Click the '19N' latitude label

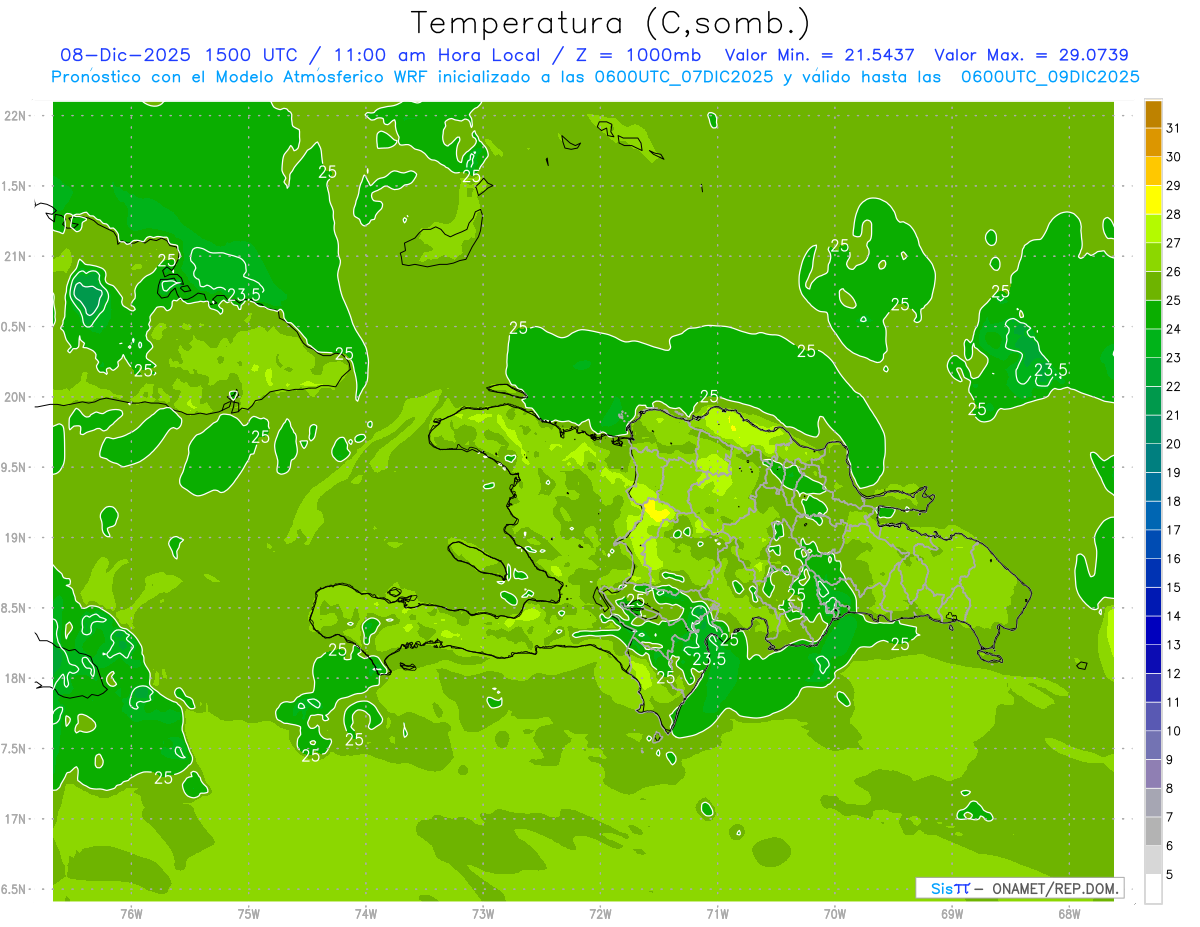point(16,538)
